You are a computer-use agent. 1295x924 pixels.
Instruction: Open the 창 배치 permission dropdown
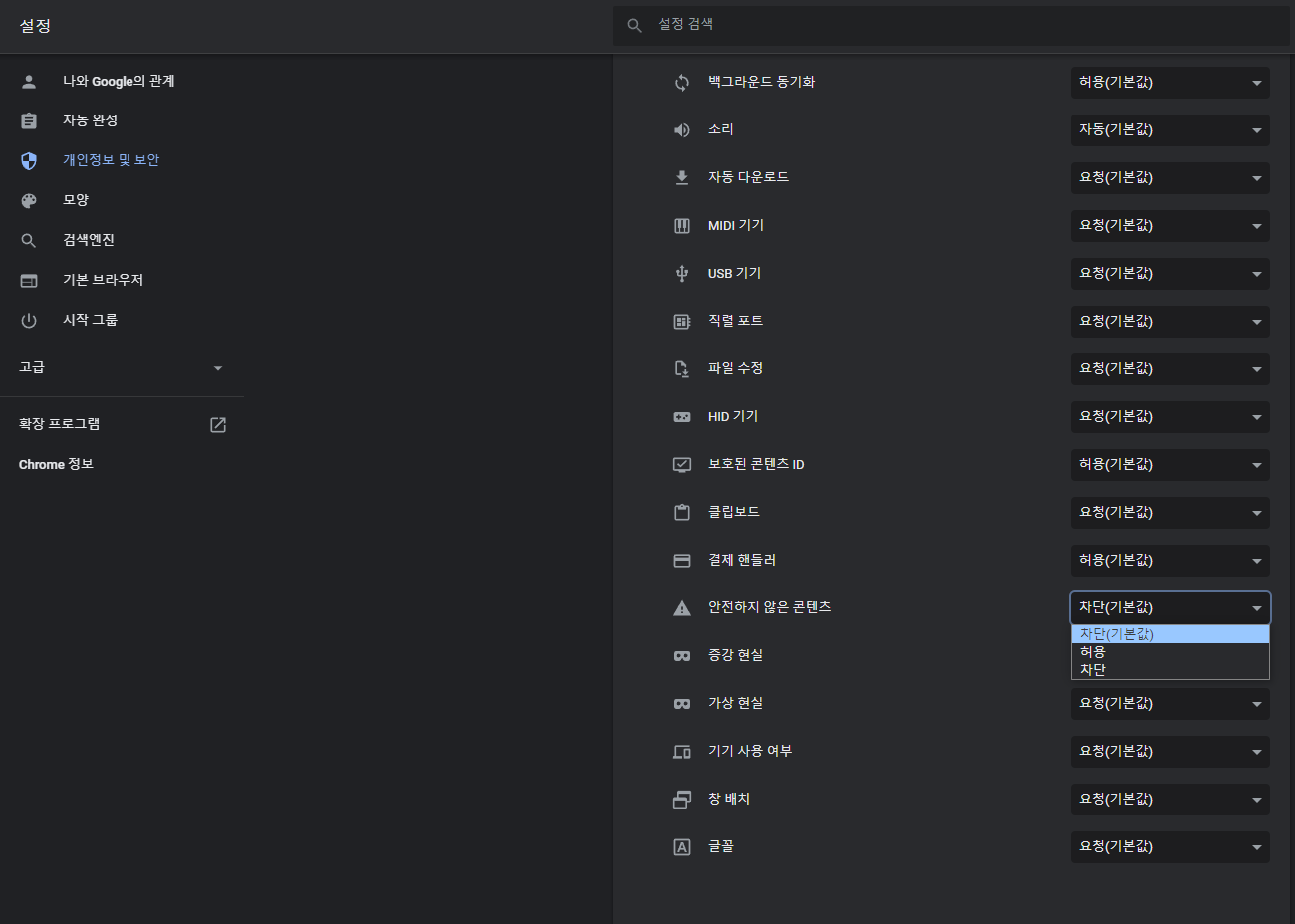coord(1170,800)
